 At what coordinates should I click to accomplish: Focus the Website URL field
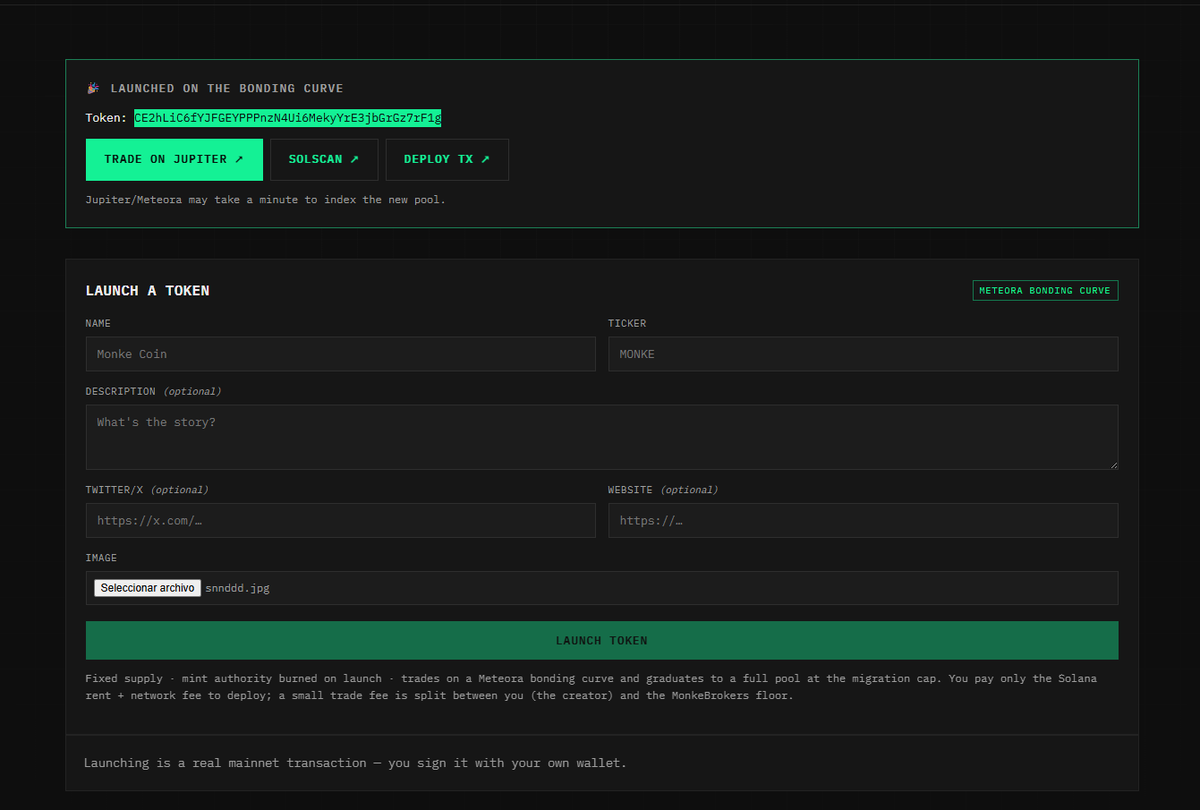tap(863, 520)
